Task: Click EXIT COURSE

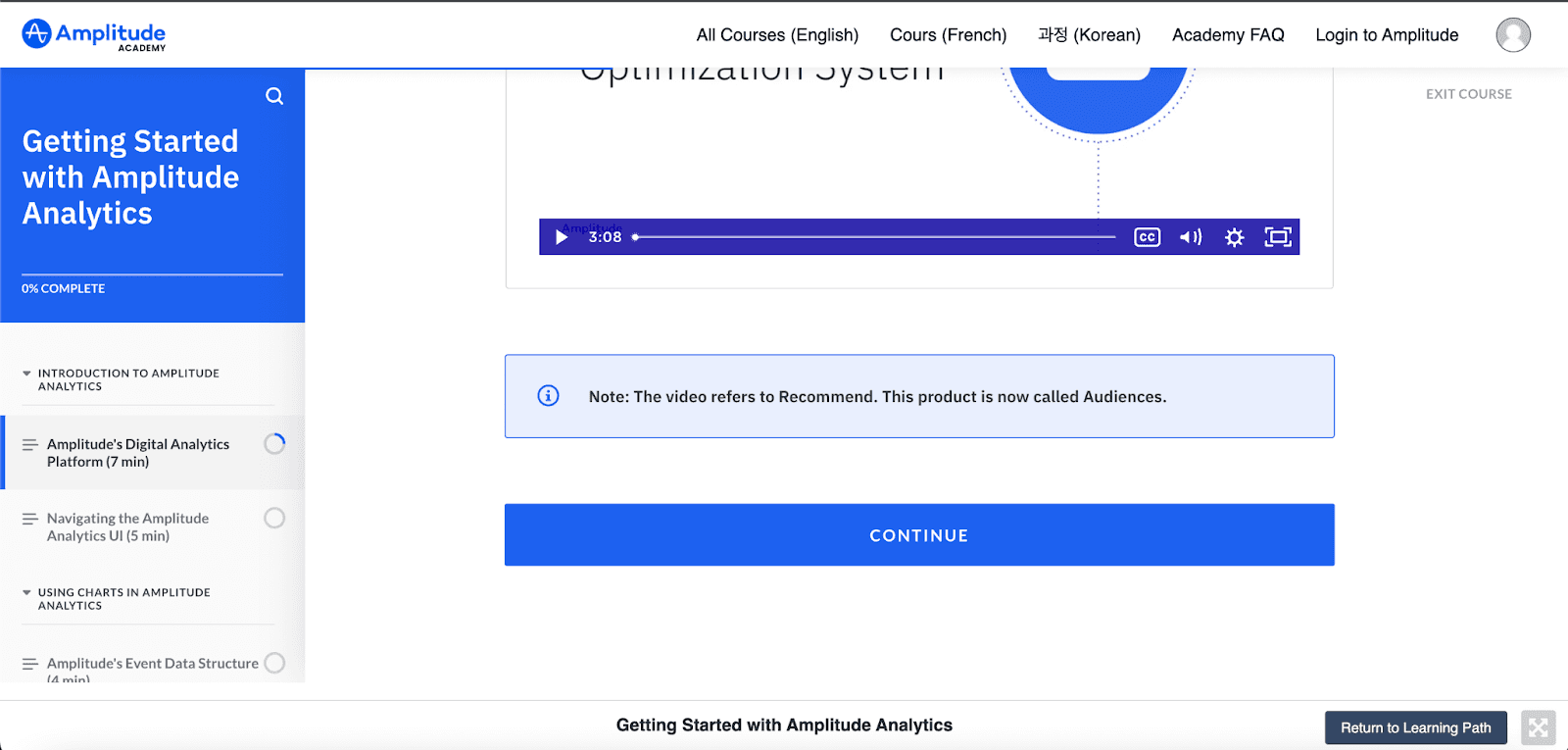Action: click(x=1469, y=94)
